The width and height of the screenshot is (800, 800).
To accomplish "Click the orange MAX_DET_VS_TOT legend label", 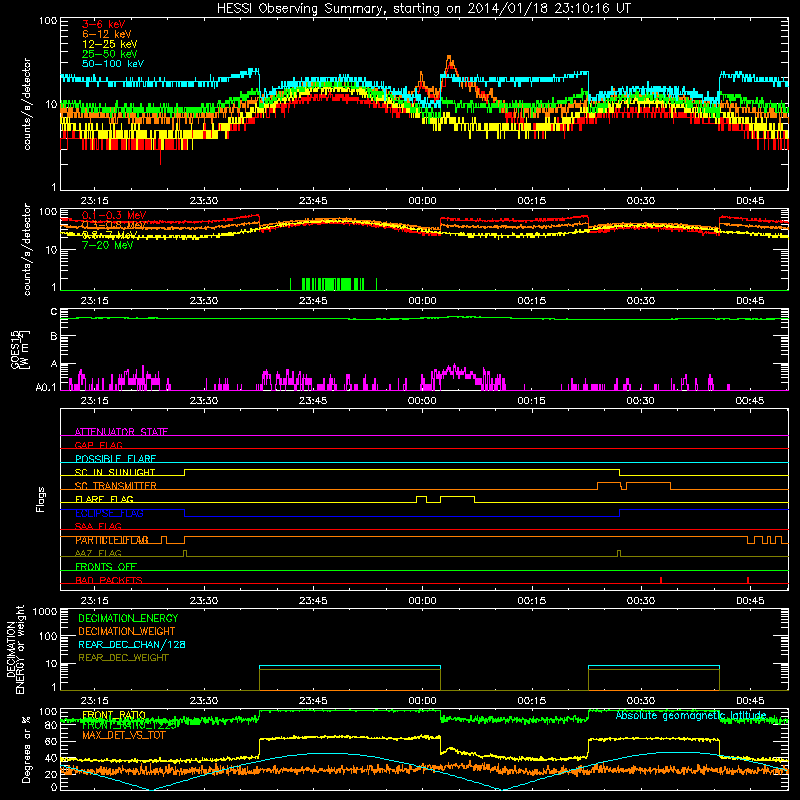I will [x=123, y=735].
